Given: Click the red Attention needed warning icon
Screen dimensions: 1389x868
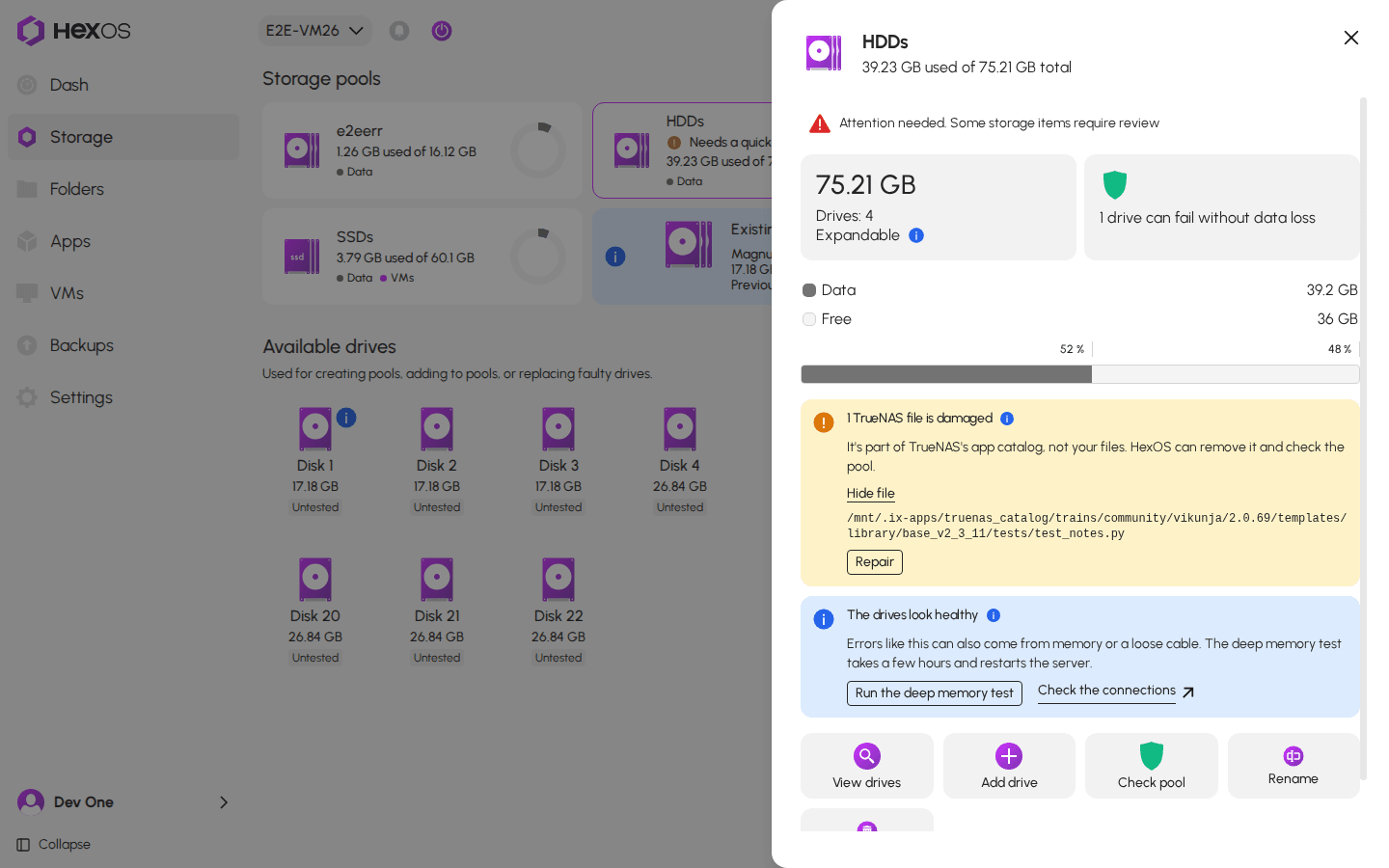Looking at the screenshot, I should [820, 123].
